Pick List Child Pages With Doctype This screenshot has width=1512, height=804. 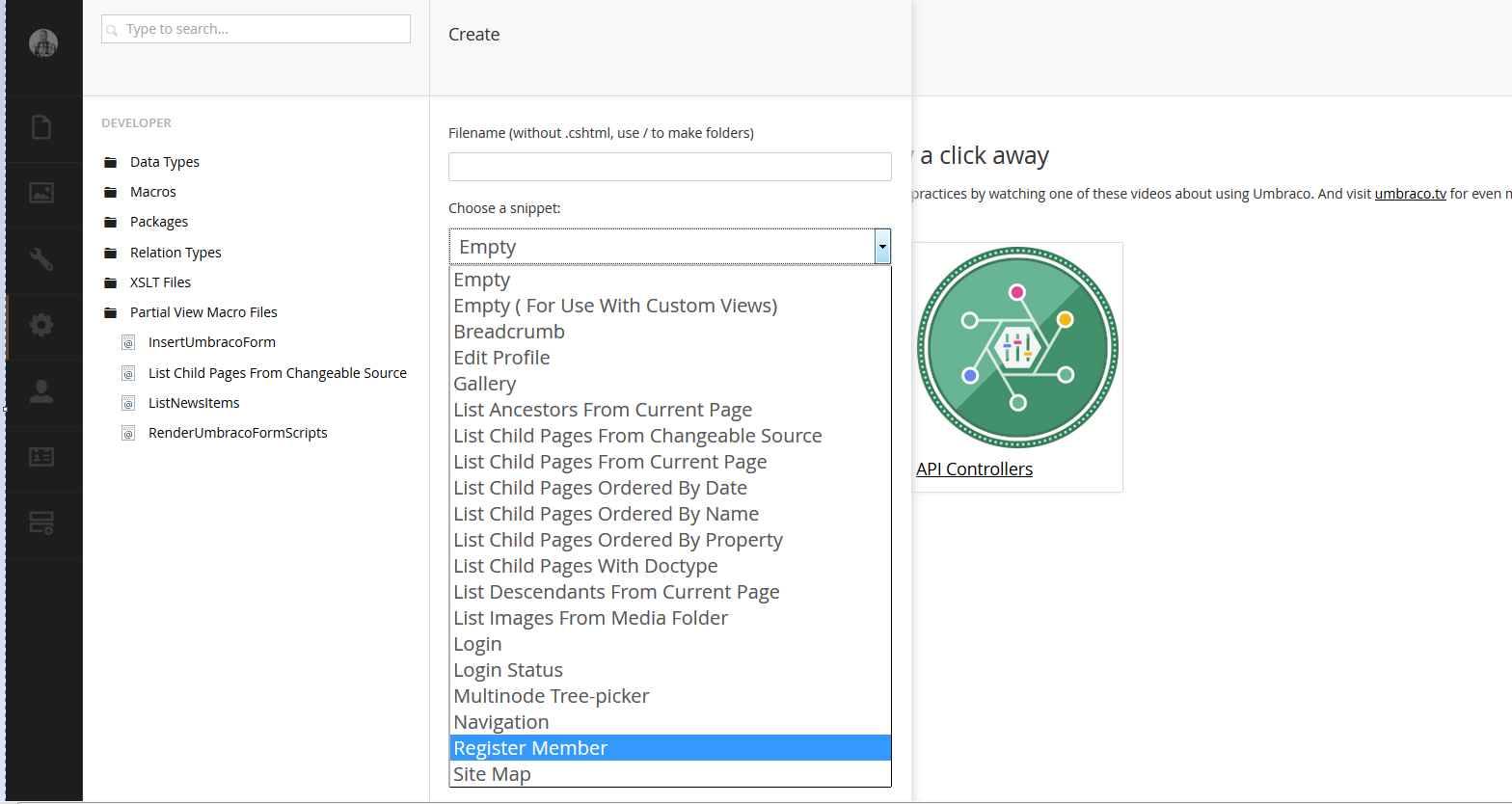pos(670,566)
